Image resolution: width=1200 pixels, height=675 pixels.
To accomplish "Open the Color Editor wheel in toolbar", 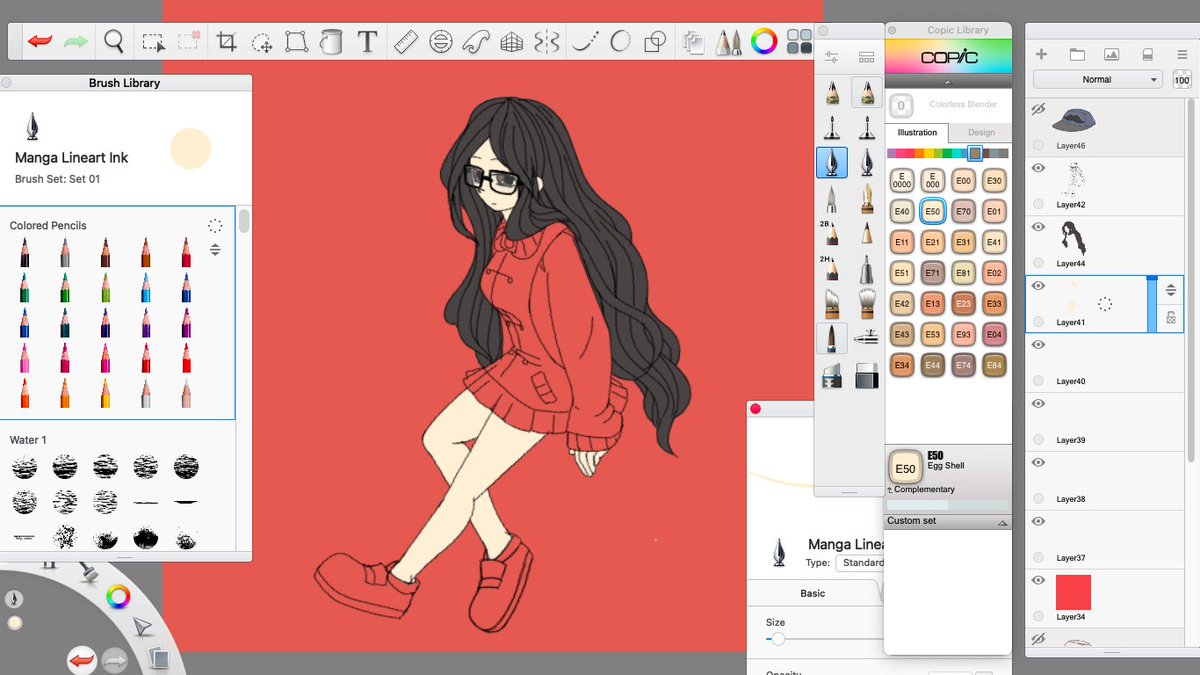I will point(764,42).
